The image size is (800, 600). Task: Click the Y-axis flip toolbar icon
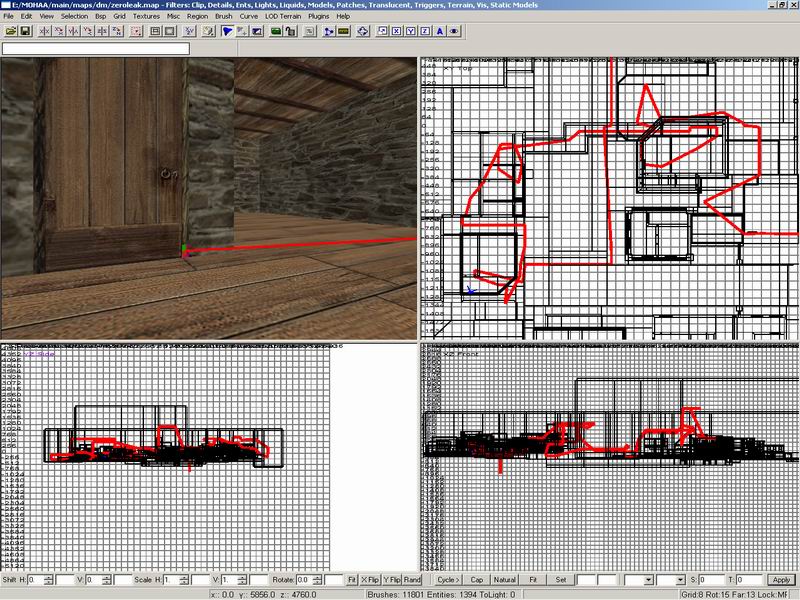(x=73, y=32)
